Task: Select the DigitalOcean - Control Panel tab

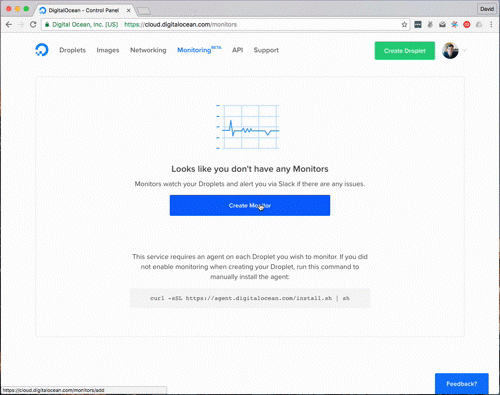Action: [83, 10]
